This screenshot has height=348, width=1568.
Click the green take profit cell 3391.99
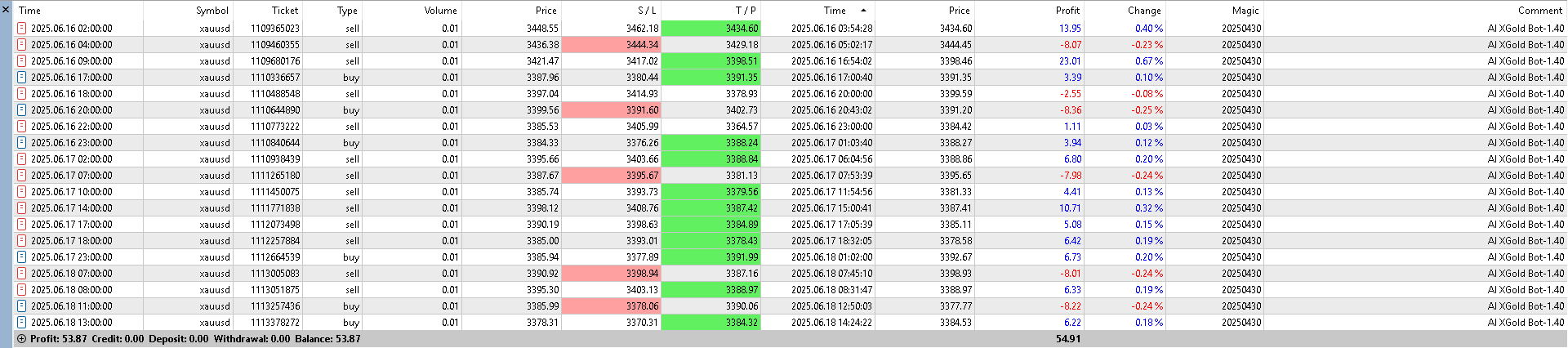pyautogui.click(x=711, y=257)
